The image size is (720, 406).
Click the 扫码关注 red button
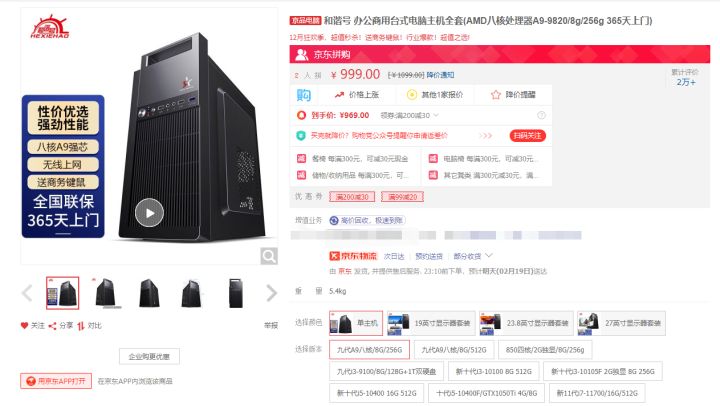tap(528, 135)
